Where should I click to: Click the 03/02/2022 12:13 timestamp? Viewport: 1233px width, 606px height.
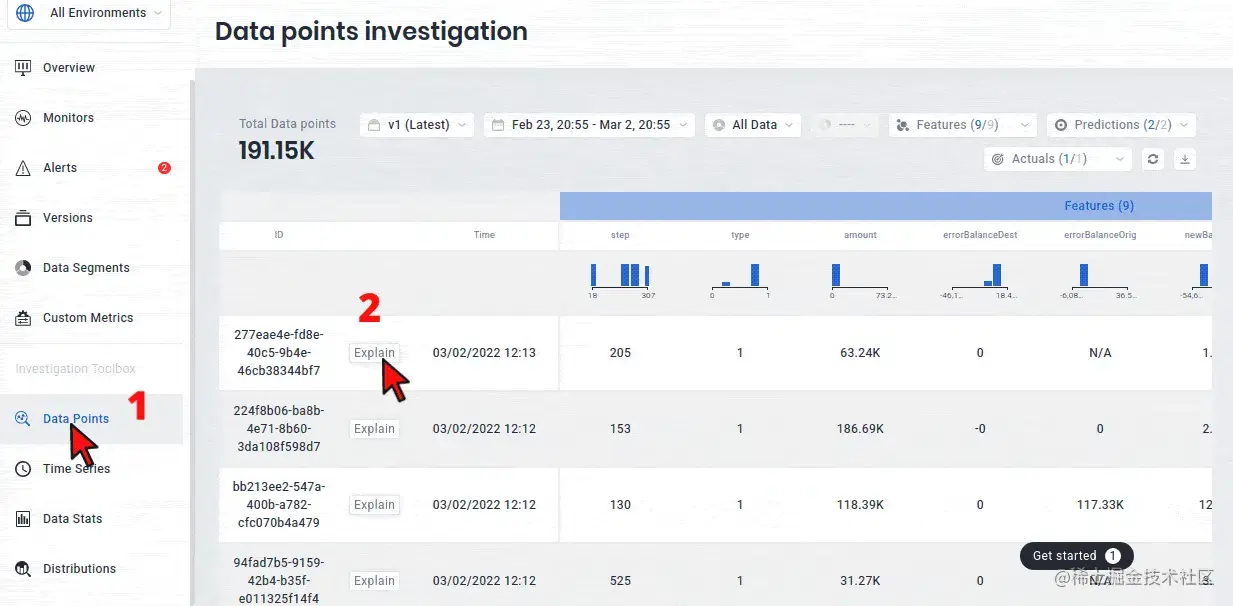[x=484, y=353]
